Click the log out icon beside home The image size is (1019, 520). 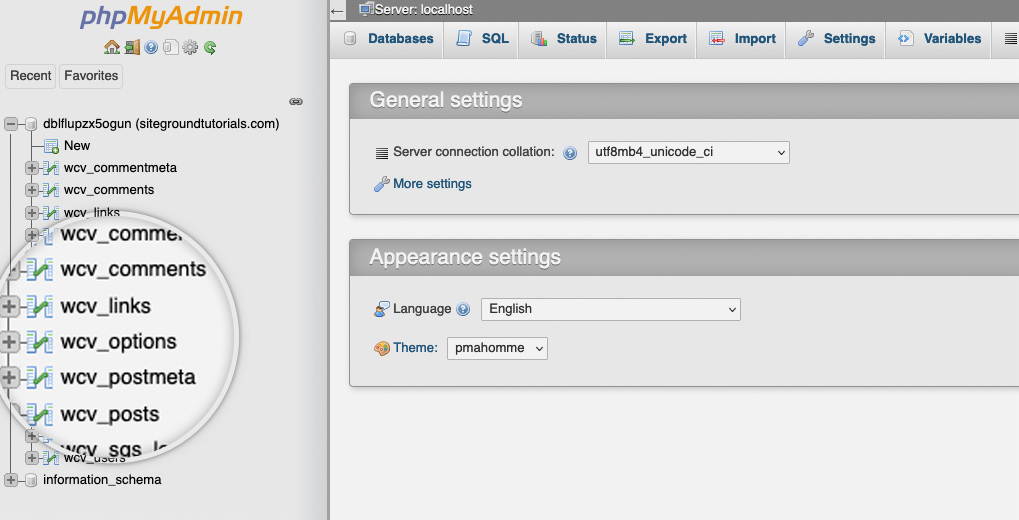coord(132,47)
